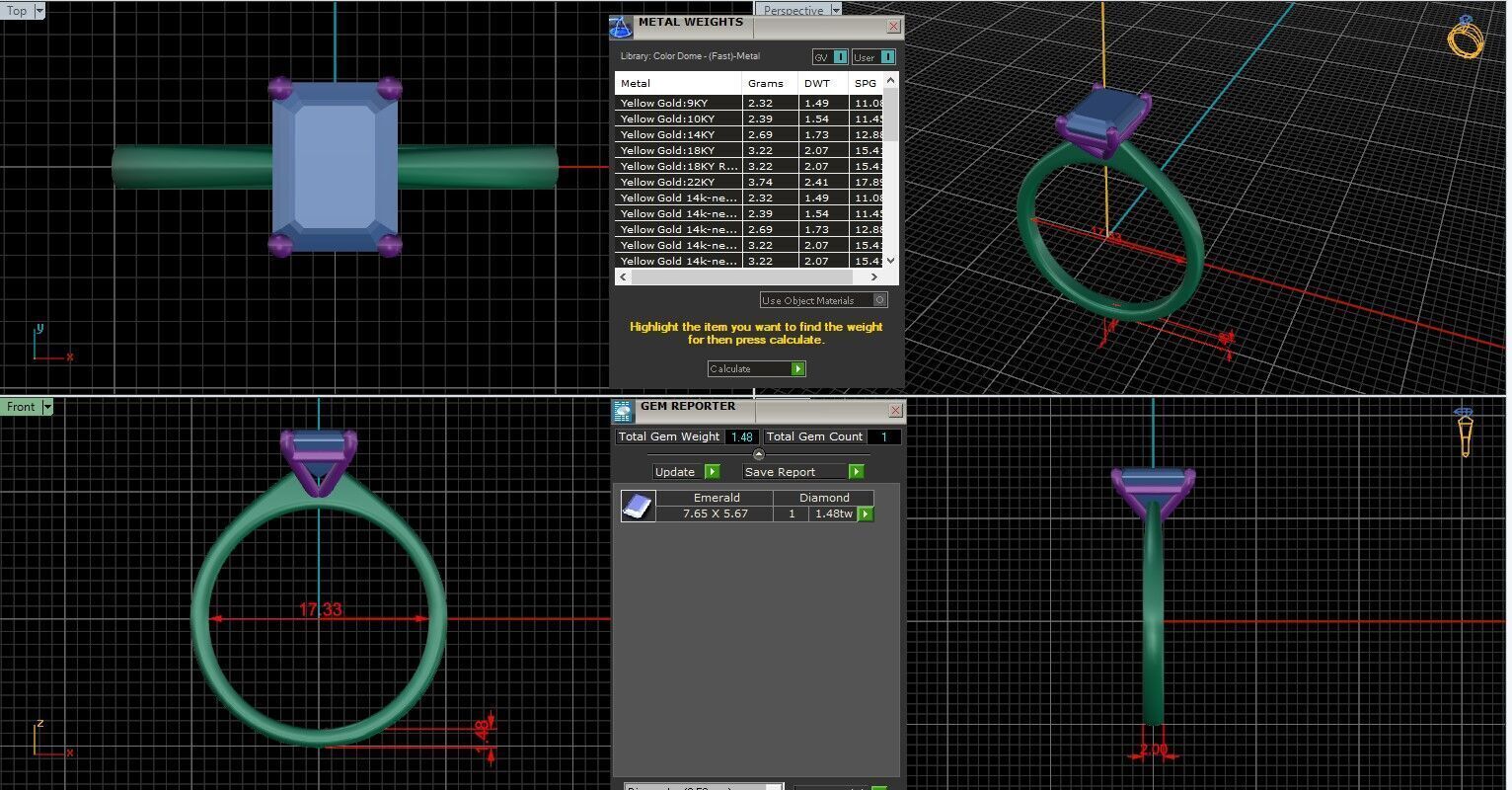
Task: Click the Perspective viewport label
Action: coord(794,11)
